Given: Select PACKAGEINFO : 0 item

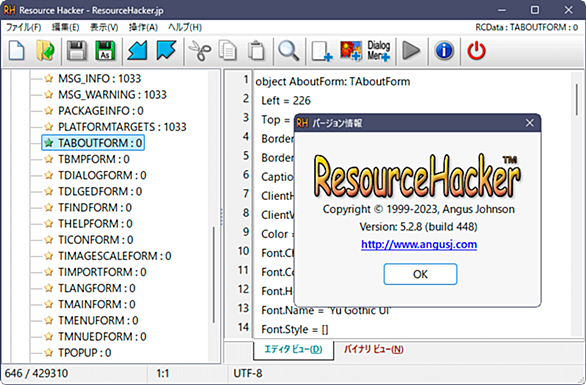Looking at the screenshot, I should pyautogui.click(x=101, y=111).
